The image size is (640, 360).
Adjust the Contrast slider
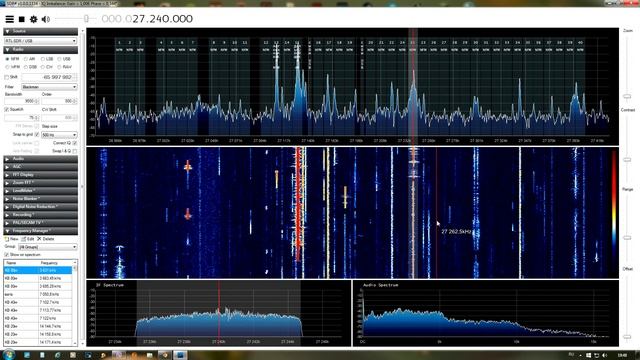point(627,160)
